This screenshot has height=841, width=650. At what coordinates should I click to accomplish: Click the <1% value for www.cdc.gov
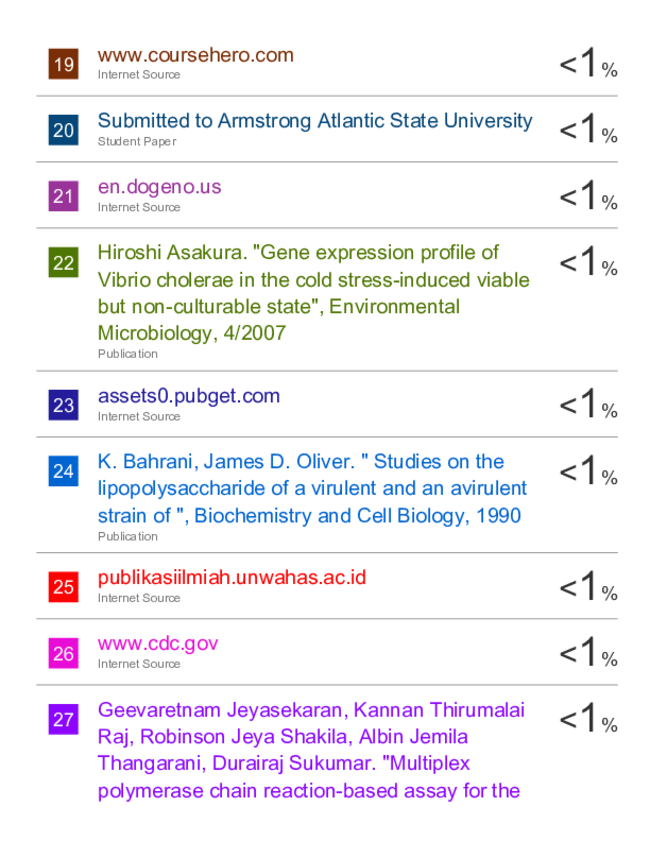(588, 652)
